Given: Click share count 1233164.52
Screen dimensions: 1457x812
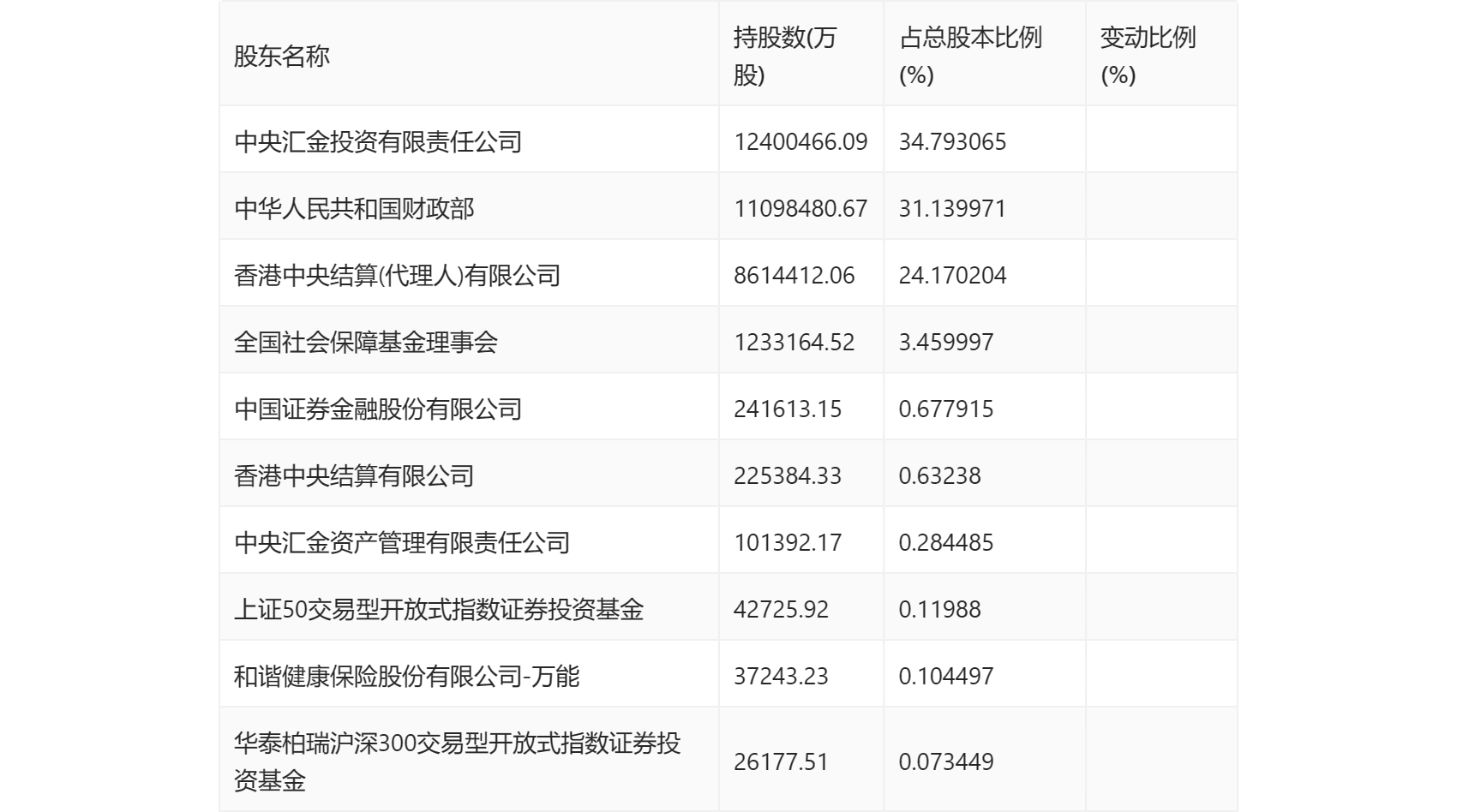Looking at the screenshot, I should click(x=794, y=342).
